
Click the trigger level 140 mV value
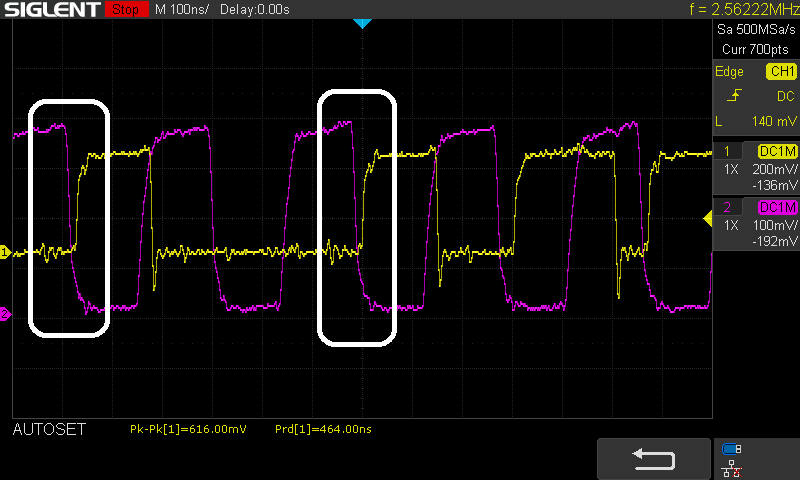coord(776,121)
